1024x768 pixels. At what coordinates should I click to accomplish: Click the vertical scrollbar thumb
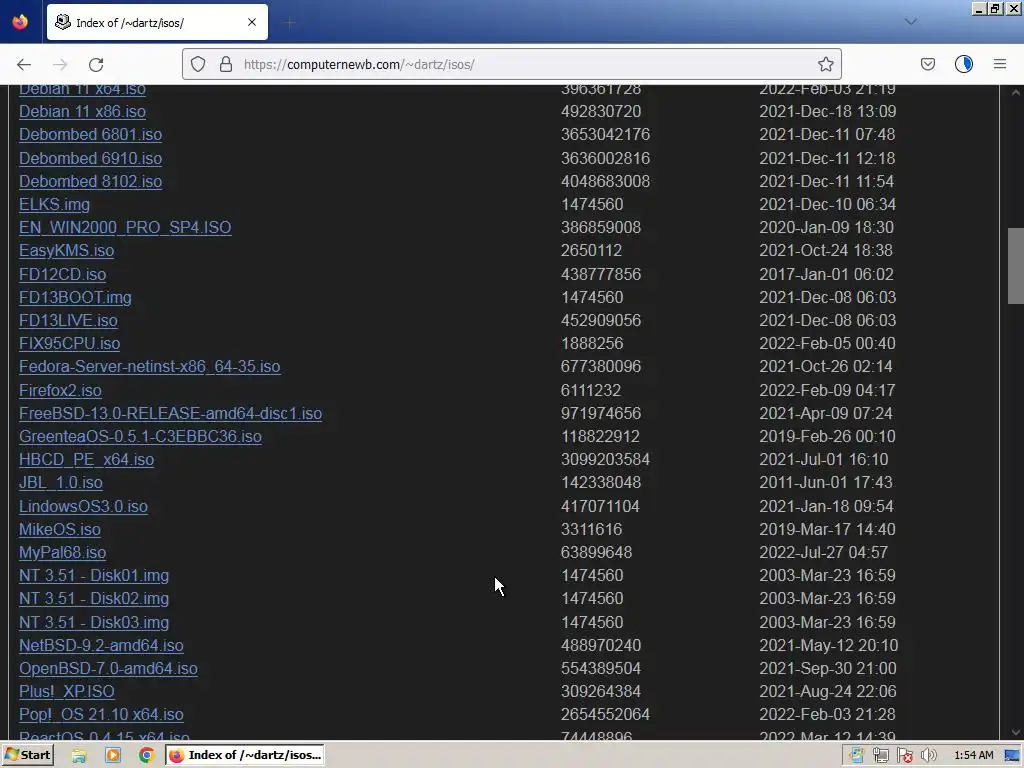click(1016, 266)
